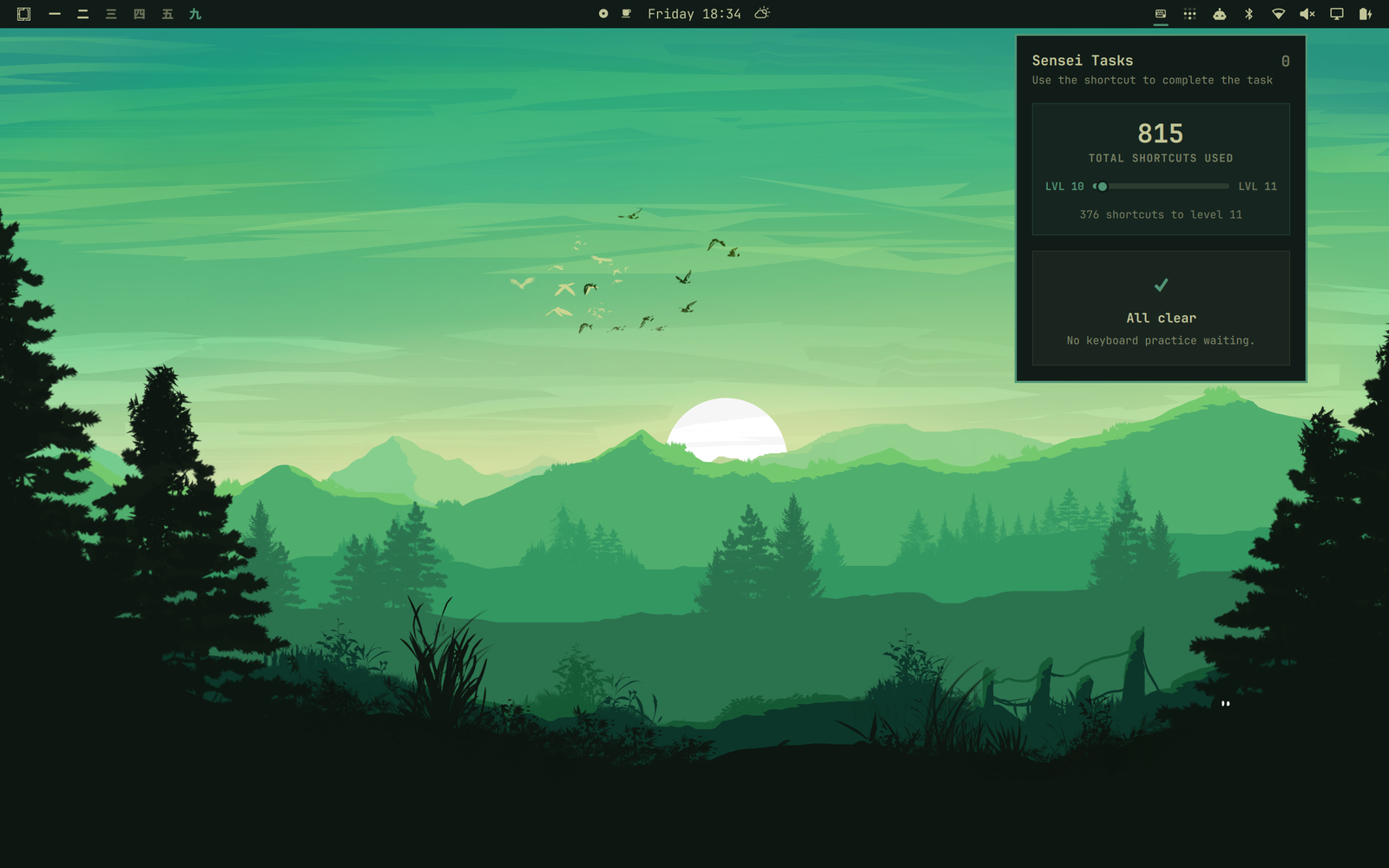Click the "376 shortcuts to level 11" text
1389x868 pixels.
click(1161, 214)
